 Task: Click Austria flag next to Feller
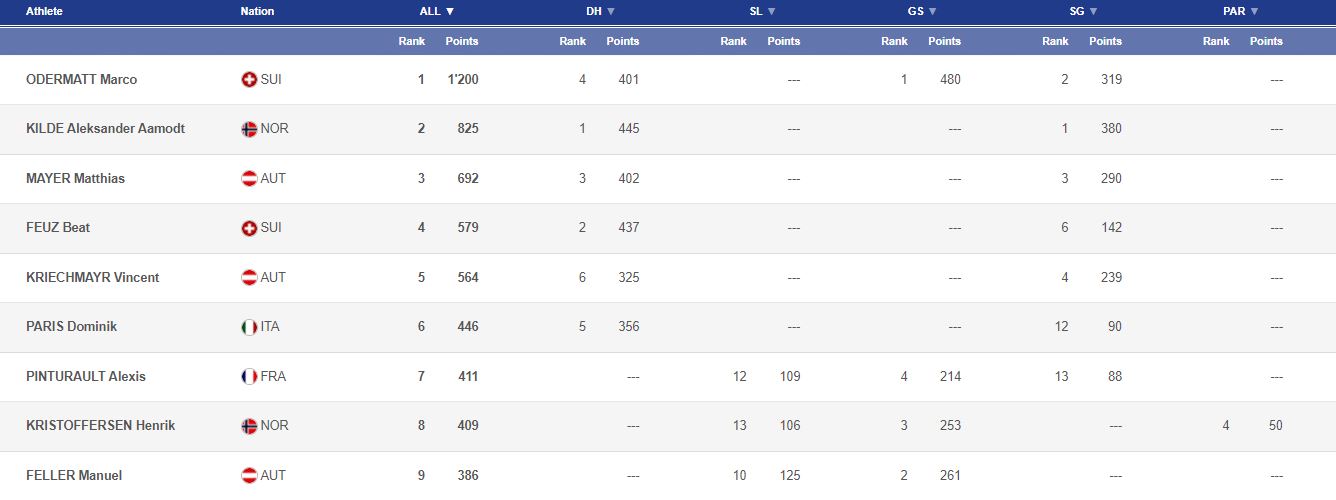pyautogui.click(x=249, y=476)
